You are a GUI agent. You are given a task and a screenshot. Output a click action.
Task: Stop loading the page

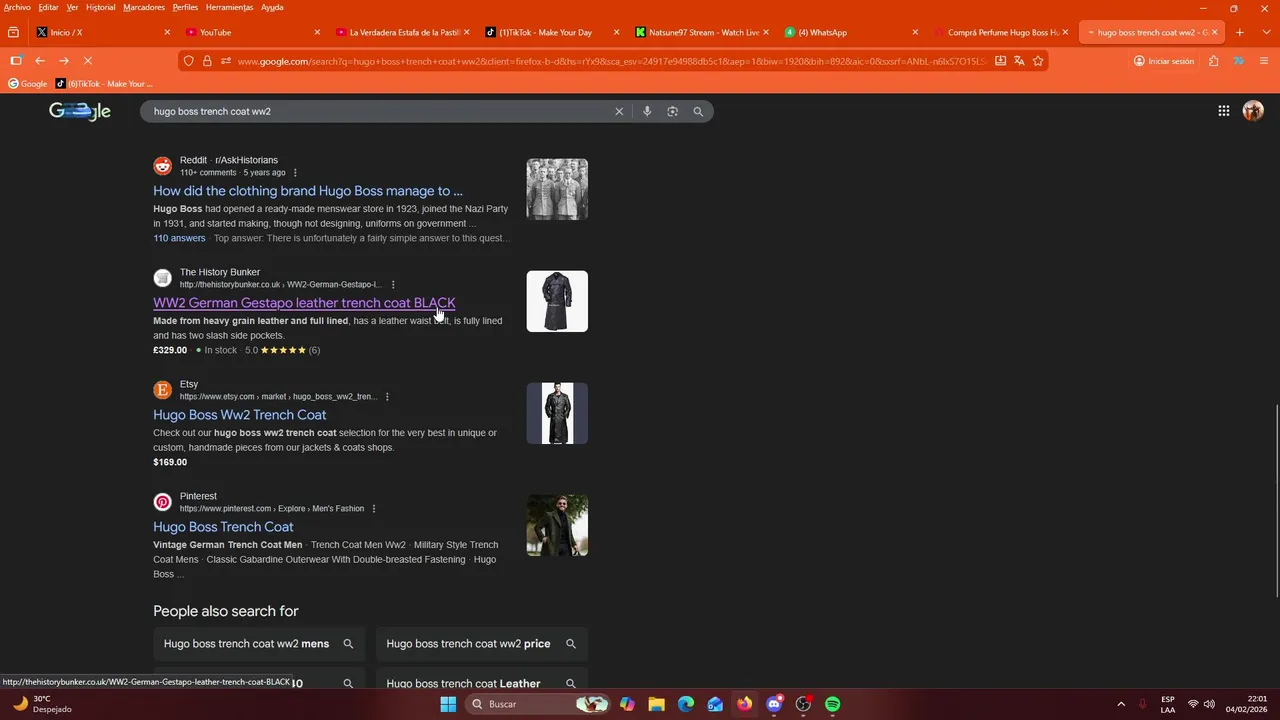click(88, 61)
